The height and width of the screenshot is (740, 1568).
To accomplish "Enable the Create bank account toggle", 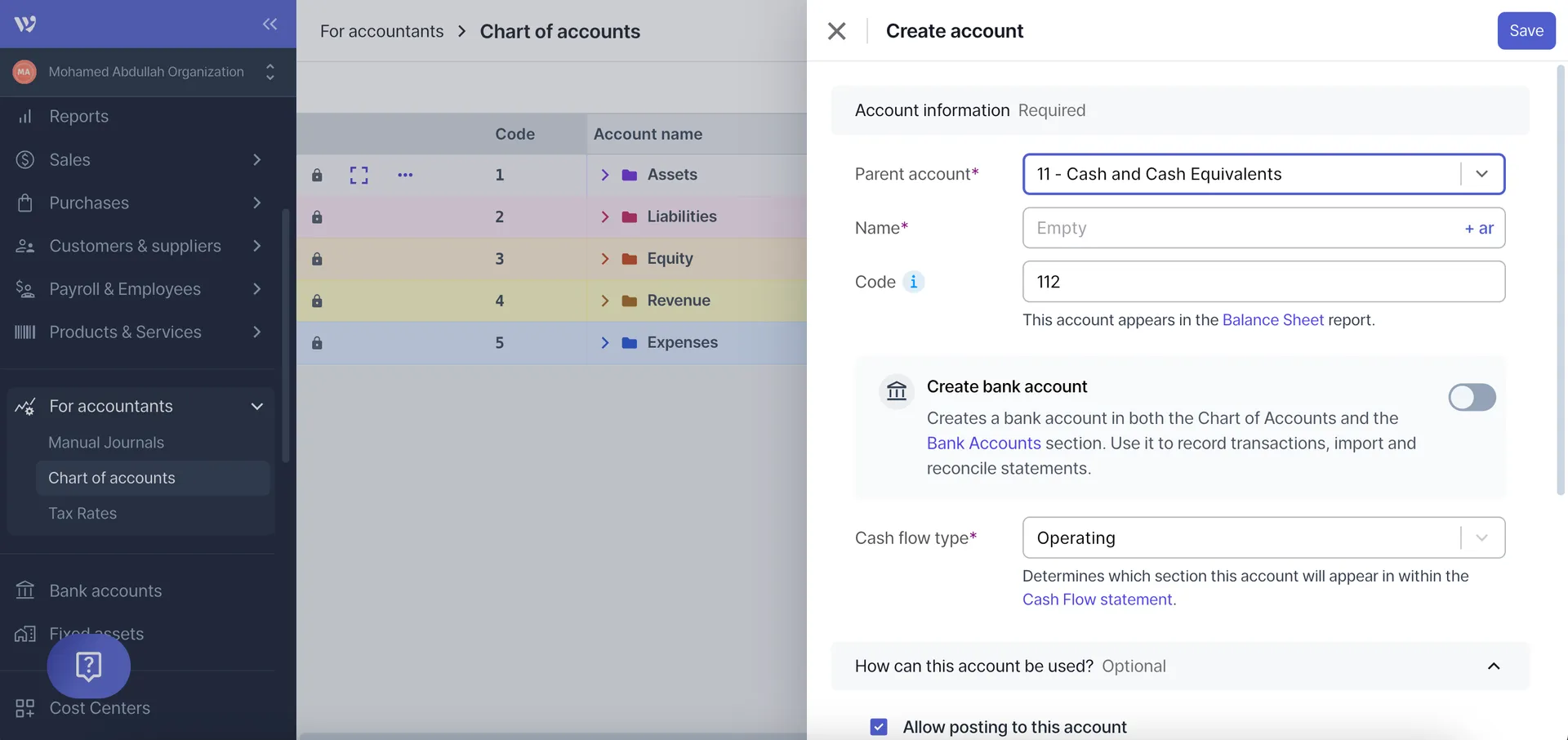I will point(1471,398).
